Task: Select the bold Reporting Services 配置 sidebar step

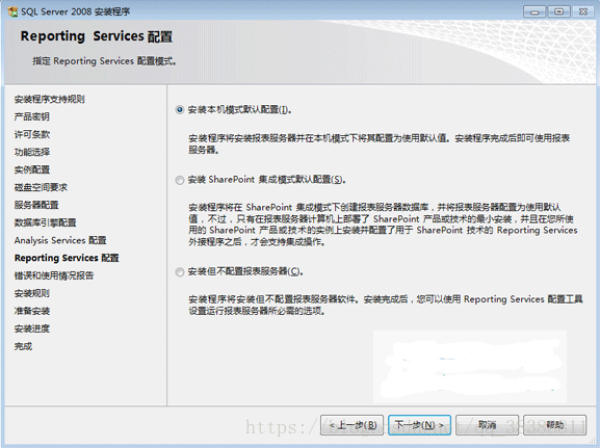Action: [x=67, y=258]
